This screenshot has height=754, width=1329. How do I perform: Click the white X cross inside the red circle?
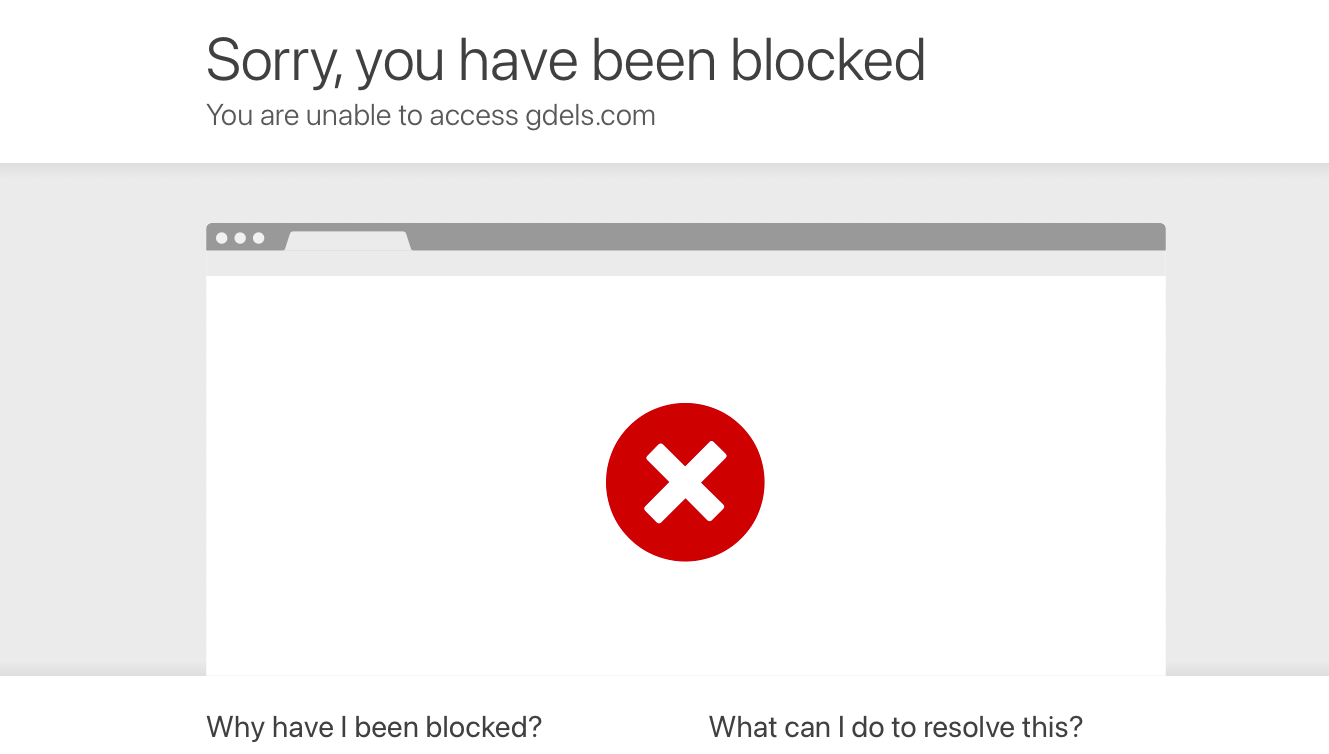[x=685, y=483]
